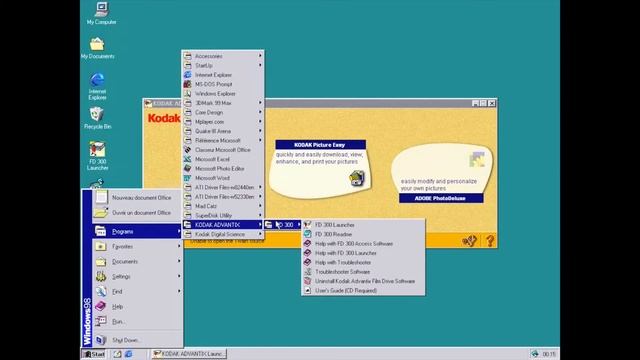This screenshot has width=640, height=360.
Task: Click Microsoft Photo Editor icon in Programs menu
Action: pyautogui.click(x=187, y=169)
